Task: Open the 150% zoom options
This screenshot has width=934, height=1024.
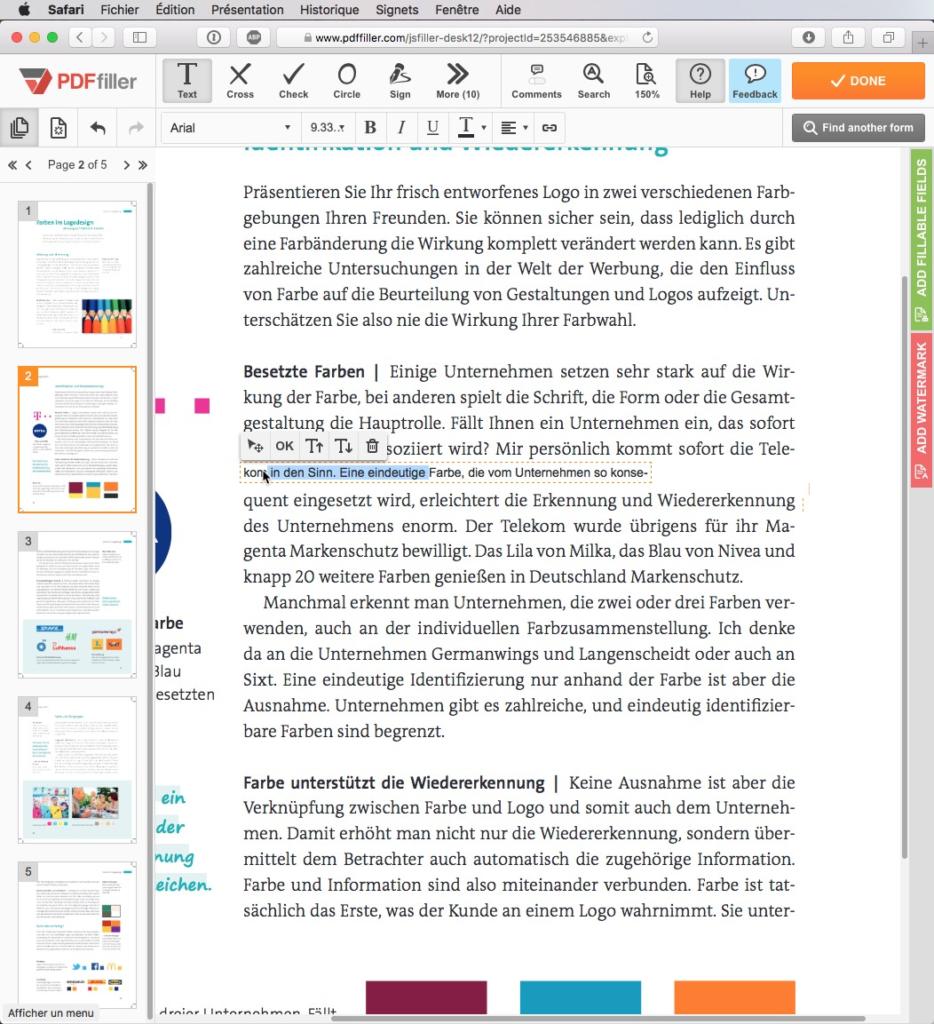Action: pyautogui.click(x=647, y=80)
